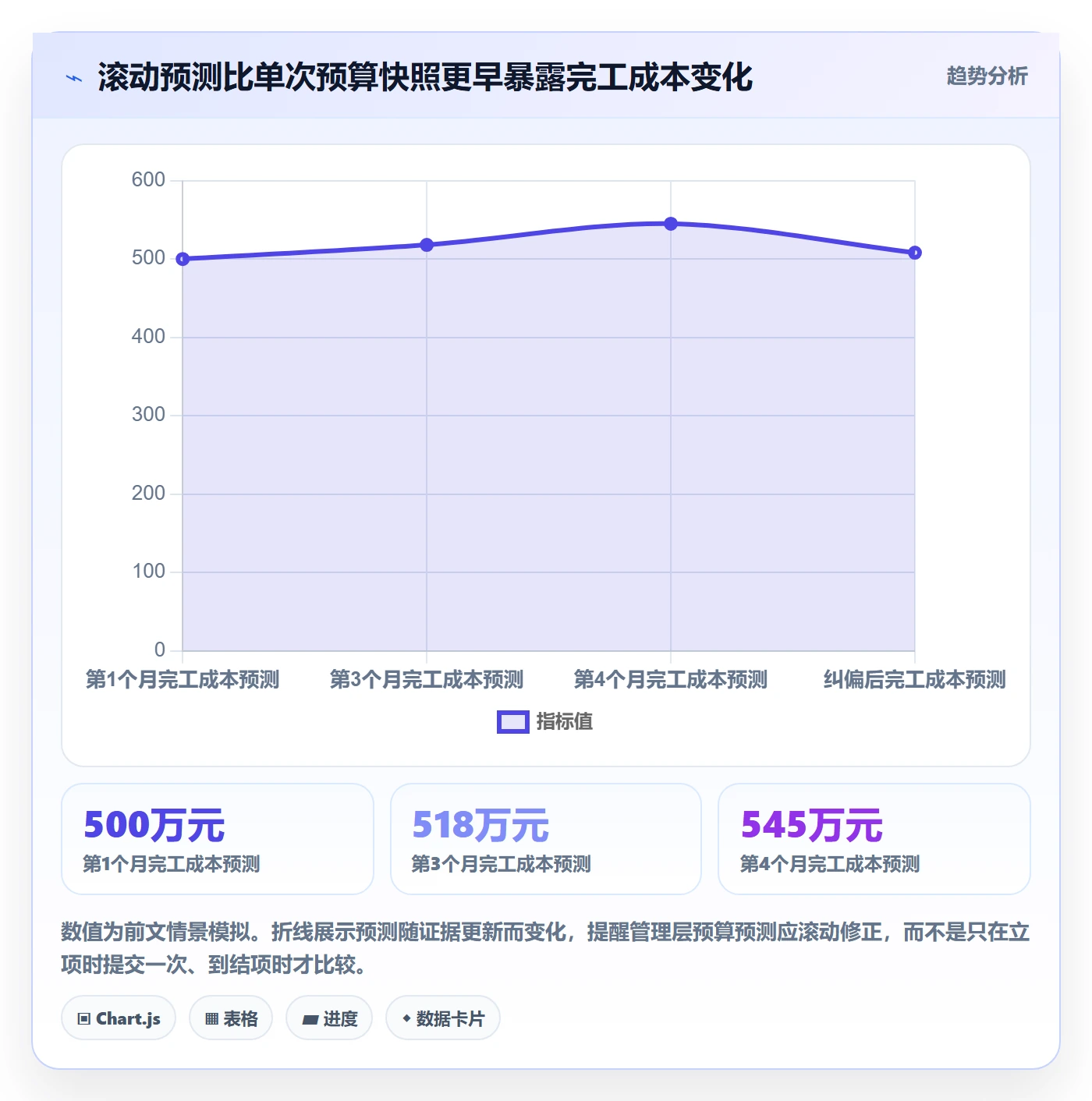This screenshot has height=1101, width=1092.
Task: Click the y-axis value 400
Action: coord(148,336)
